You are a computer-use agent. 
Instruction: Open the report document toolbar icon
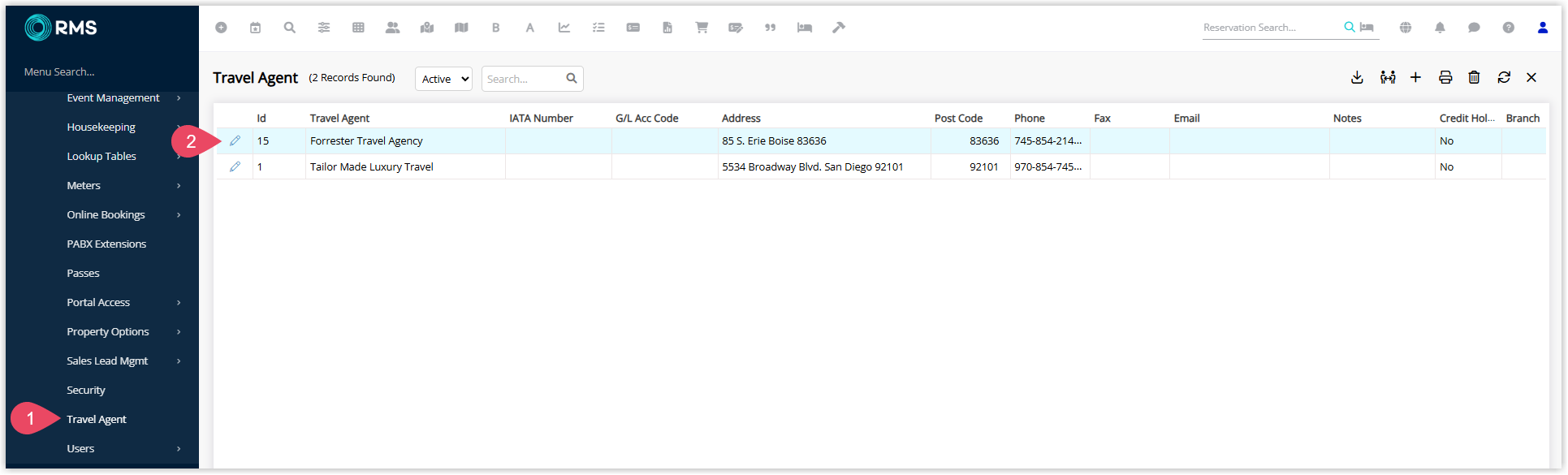coord(667,28)
